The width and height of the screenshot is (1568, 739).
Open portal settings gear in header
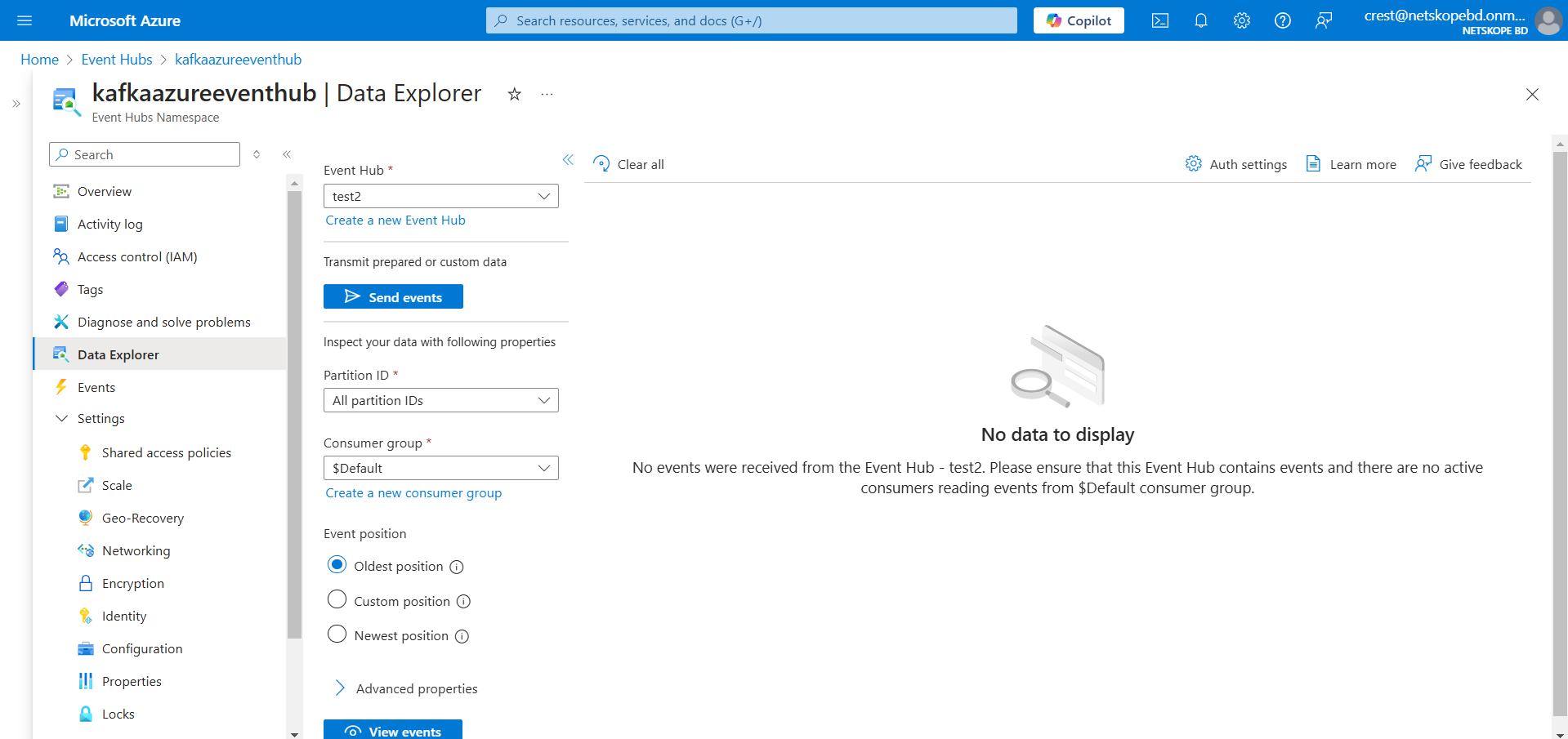[x=1242, y=20]
